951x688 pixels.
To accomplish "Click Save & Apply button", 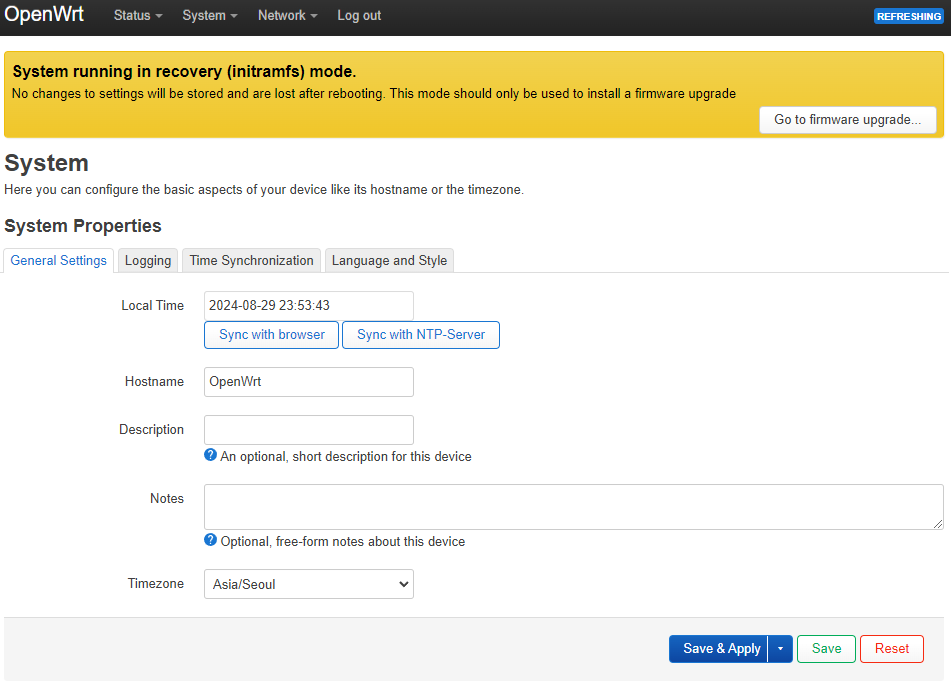I will click(x=719, y=649).
